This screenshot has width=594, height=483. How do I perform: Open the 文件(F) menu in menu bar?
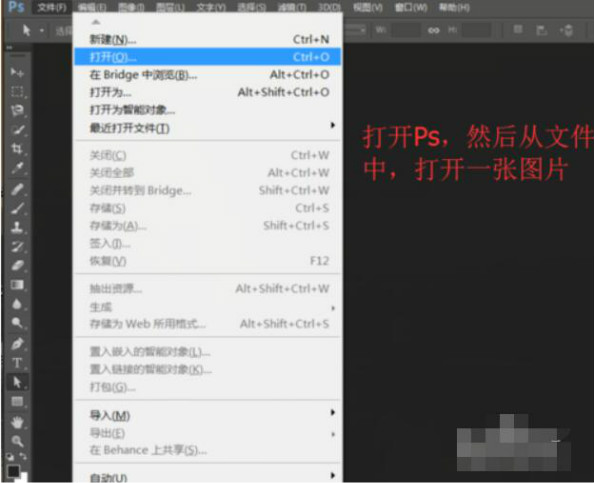[52, 7]
